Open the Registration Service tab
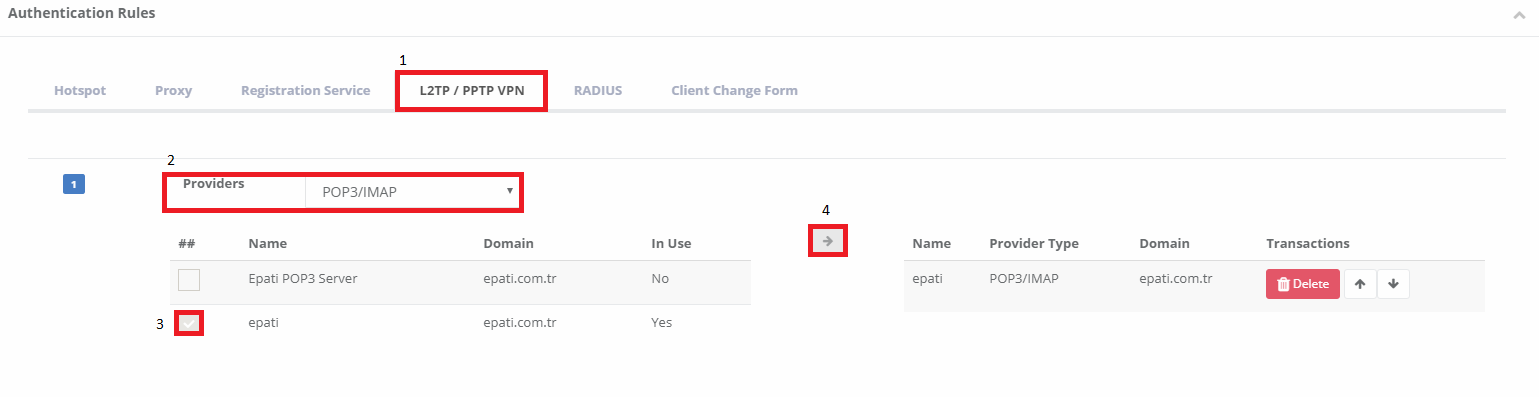The width and height of the screenshot is (1539, 397). tap(305, 90)
